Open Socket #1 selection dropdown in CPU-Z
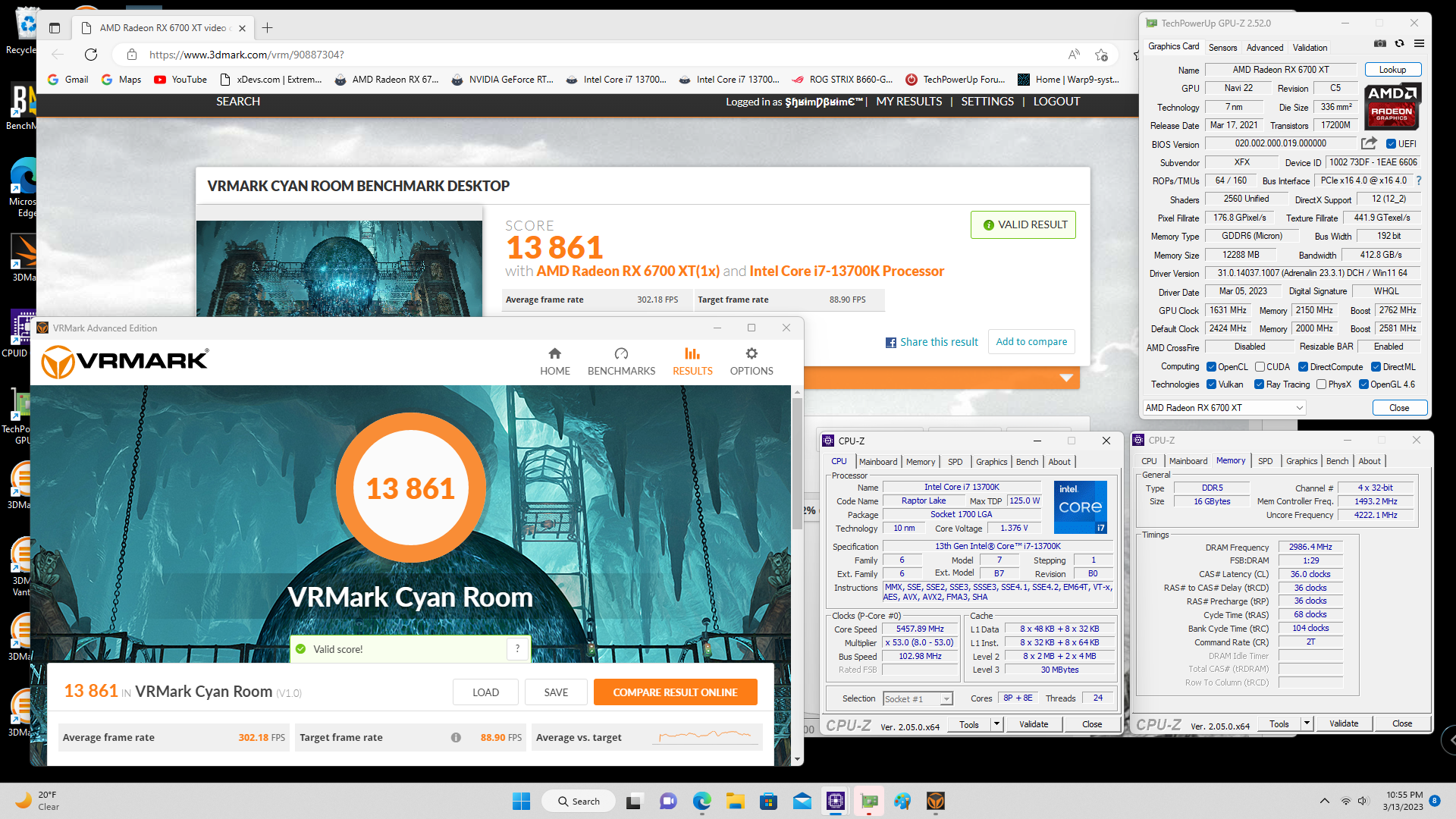This screenshot has height=819, width=1456. click(x=918, y=698)
